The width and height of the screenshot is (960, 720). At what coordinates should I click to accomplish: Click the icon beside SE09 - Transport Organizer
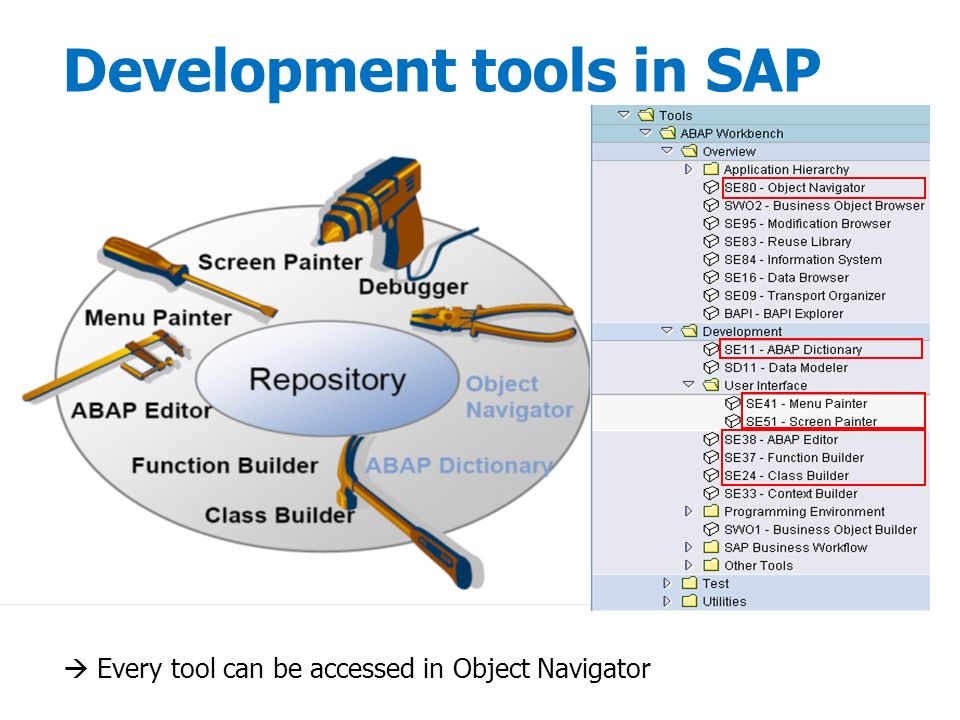coord(711,295)
